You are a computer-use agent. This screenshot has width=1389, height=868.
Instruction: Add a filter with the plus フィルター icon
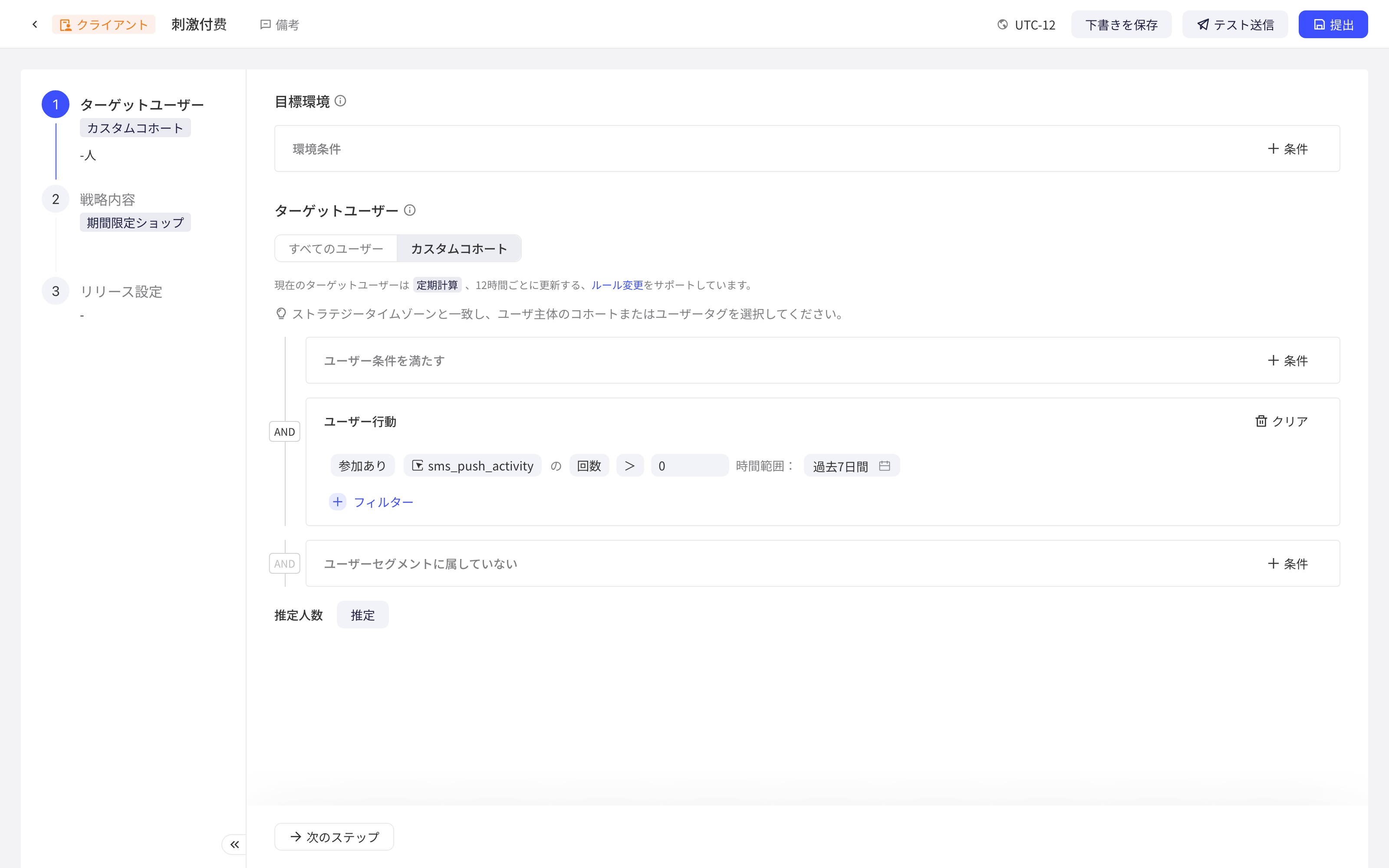pyautogui.click(x=338, y=502)
